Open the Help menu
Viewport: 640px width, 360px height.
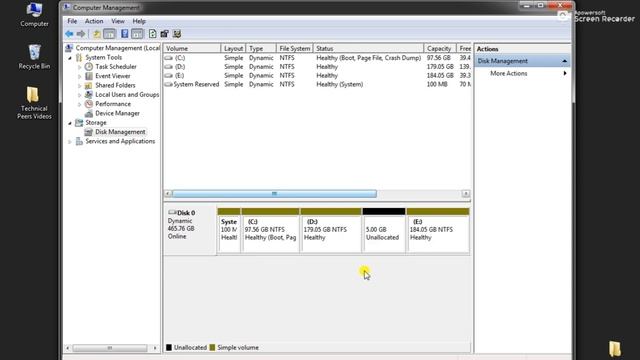pos(139,21)
